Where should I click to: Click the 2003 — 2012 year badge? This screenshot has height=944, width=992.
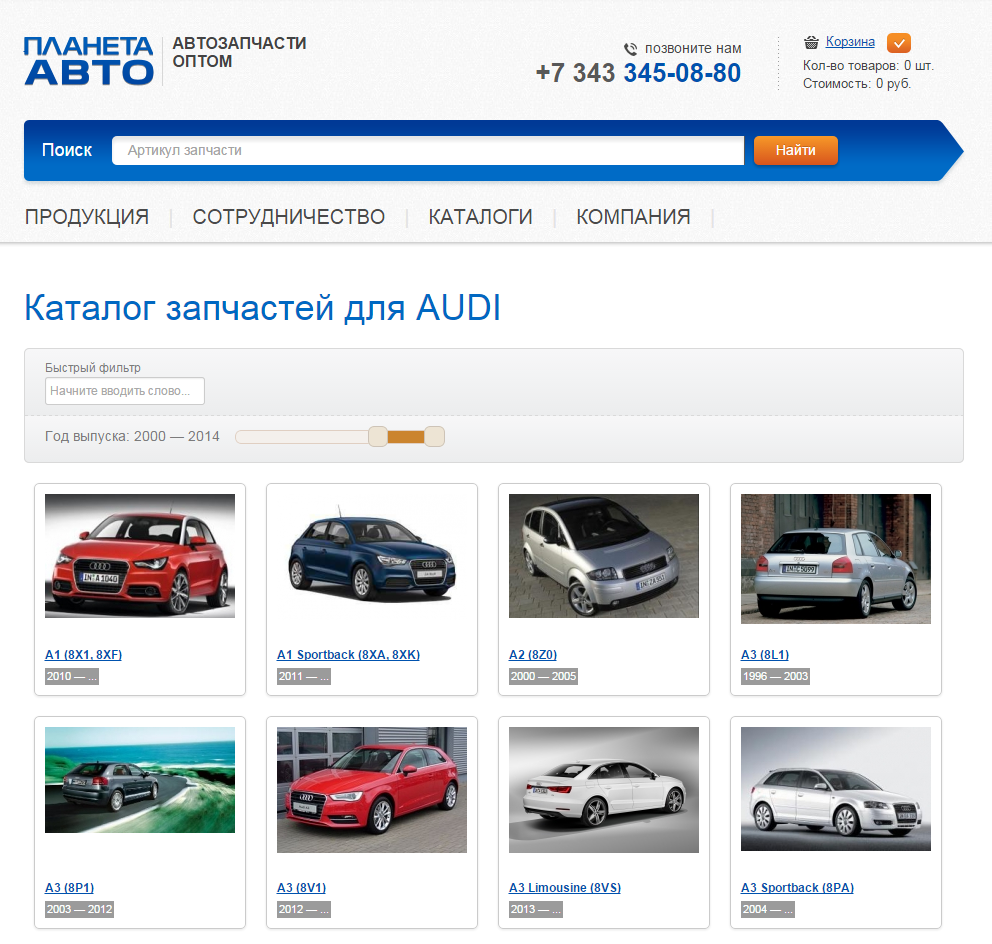[79, 909]
